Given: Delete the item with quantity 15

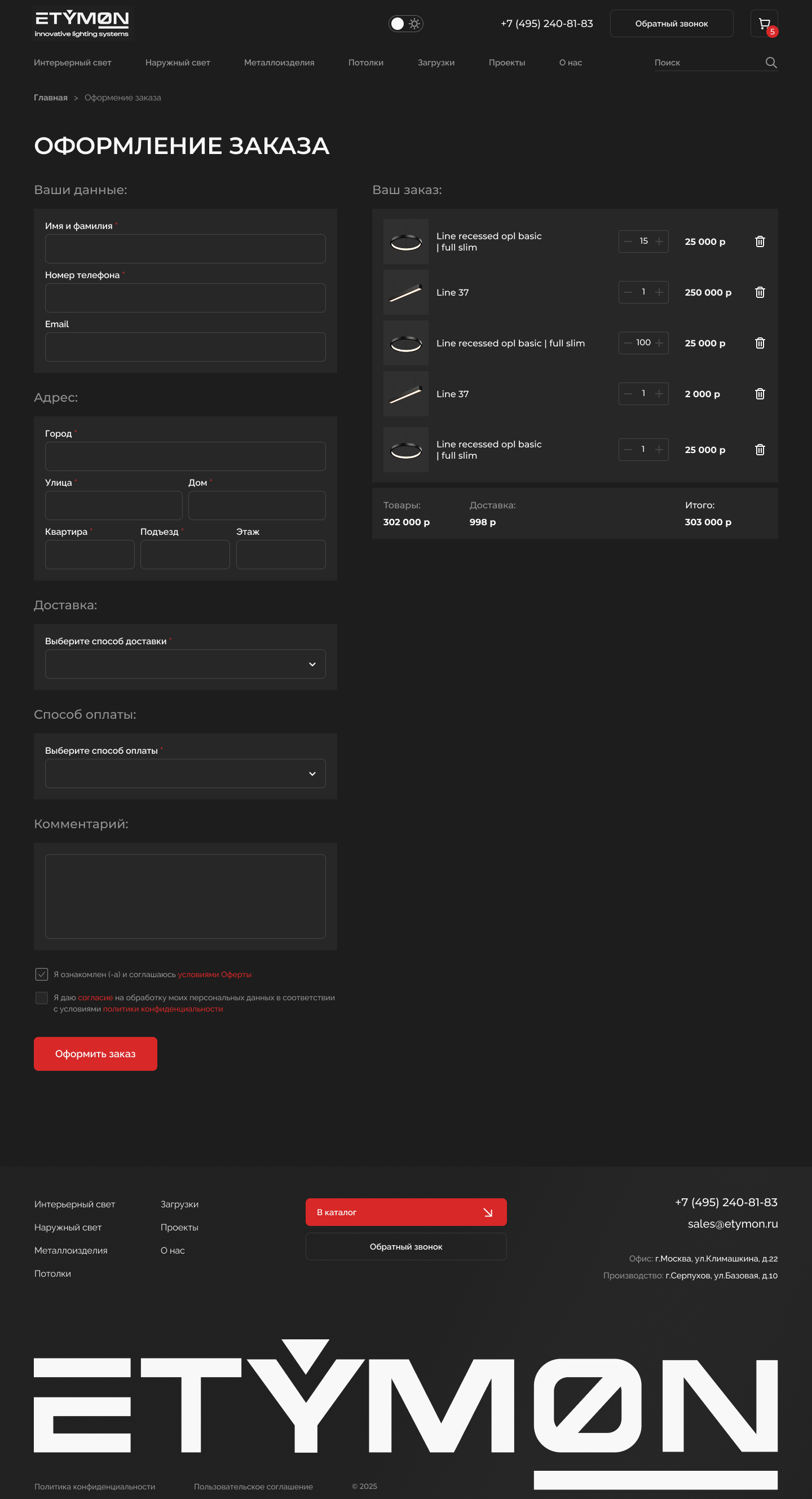Looking at the screenshot, I should [760, 241].
